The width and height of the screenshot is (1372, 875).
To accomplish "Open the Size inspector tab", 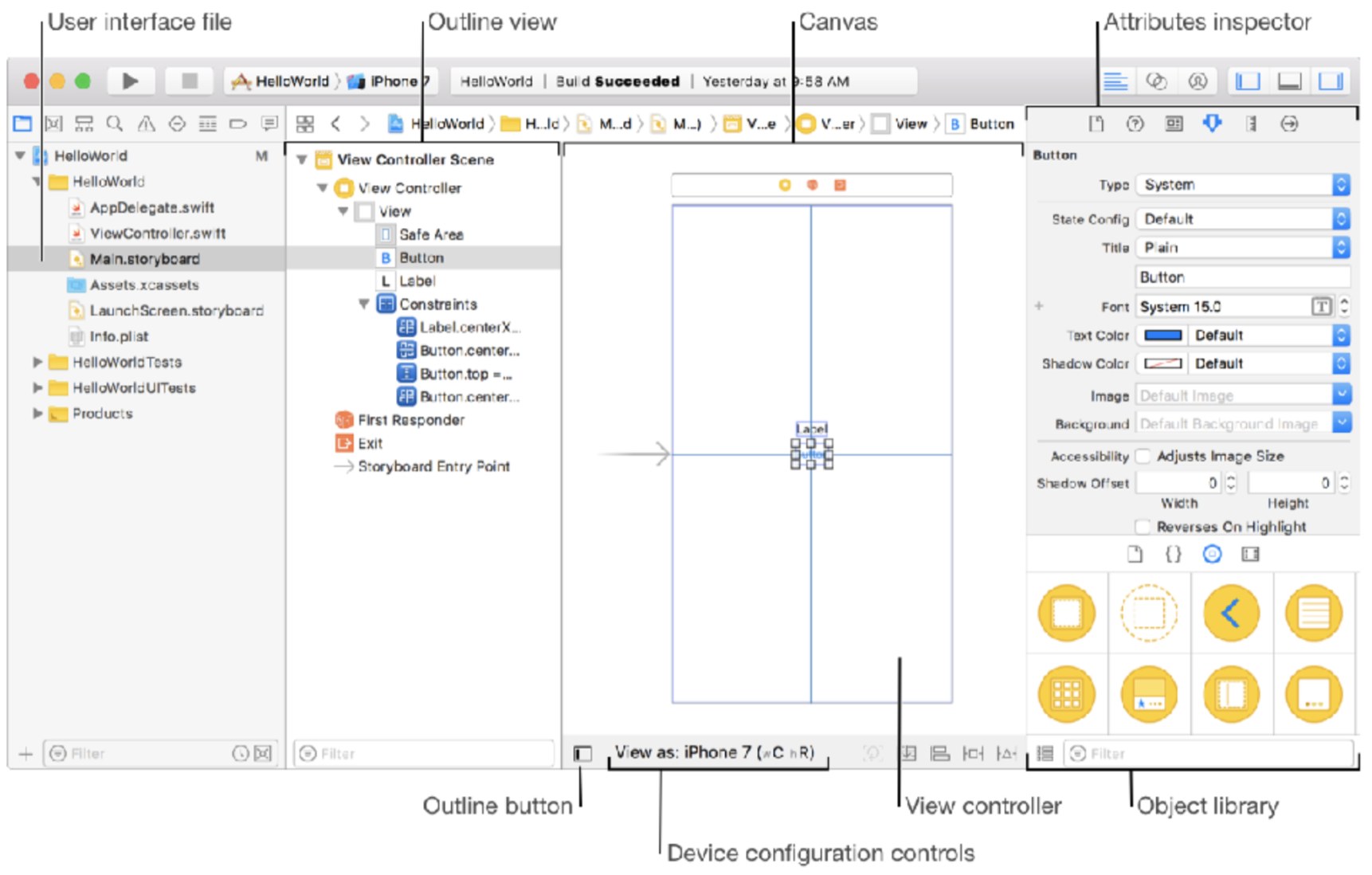I will pos(1251,124).
